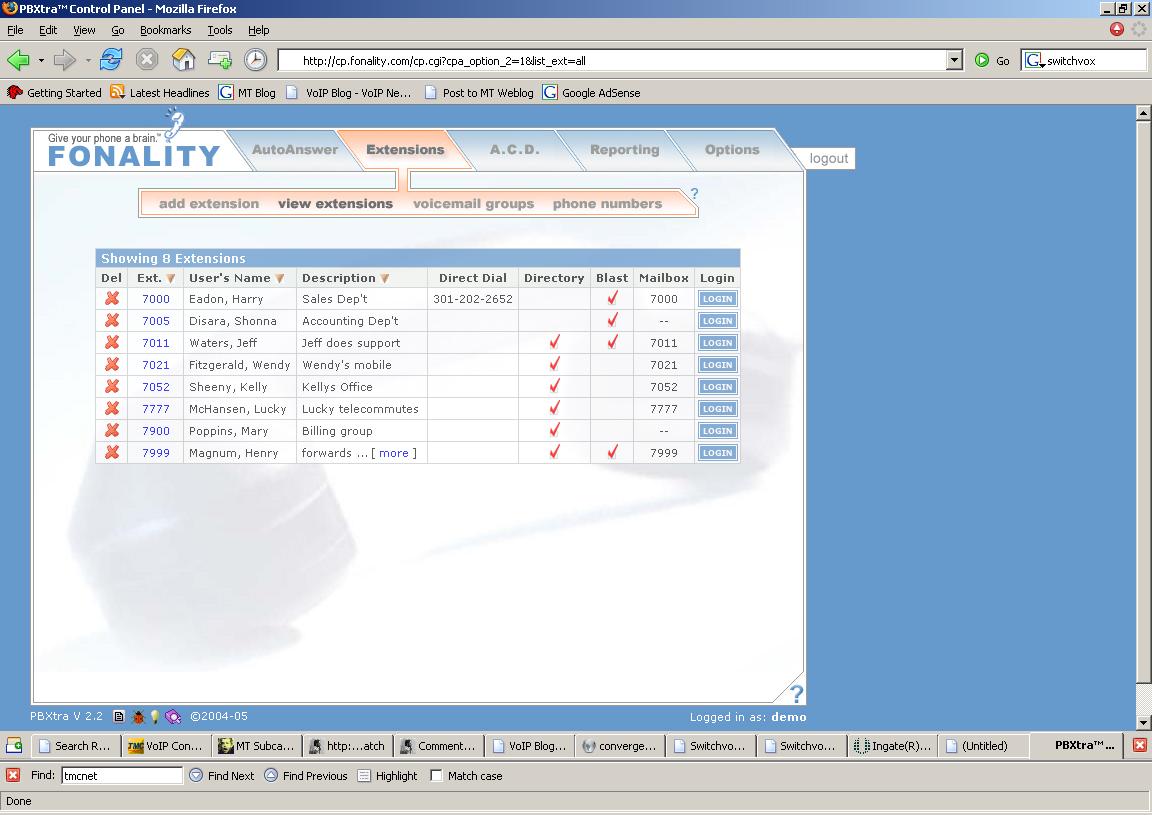This screenshot has width=1152, height=815.
Task: Delete extension 7000 with red X
Action: pyautogui.click(x=112, y=298)
